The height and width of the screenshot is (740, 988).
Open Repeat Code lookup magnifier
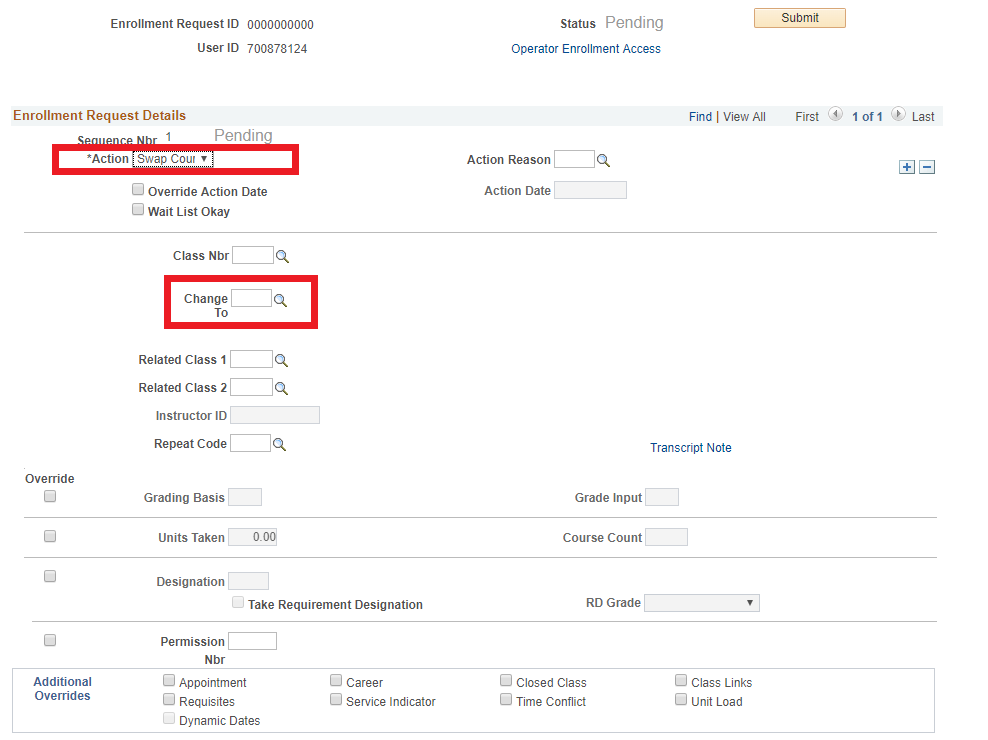tap(279, 444)
